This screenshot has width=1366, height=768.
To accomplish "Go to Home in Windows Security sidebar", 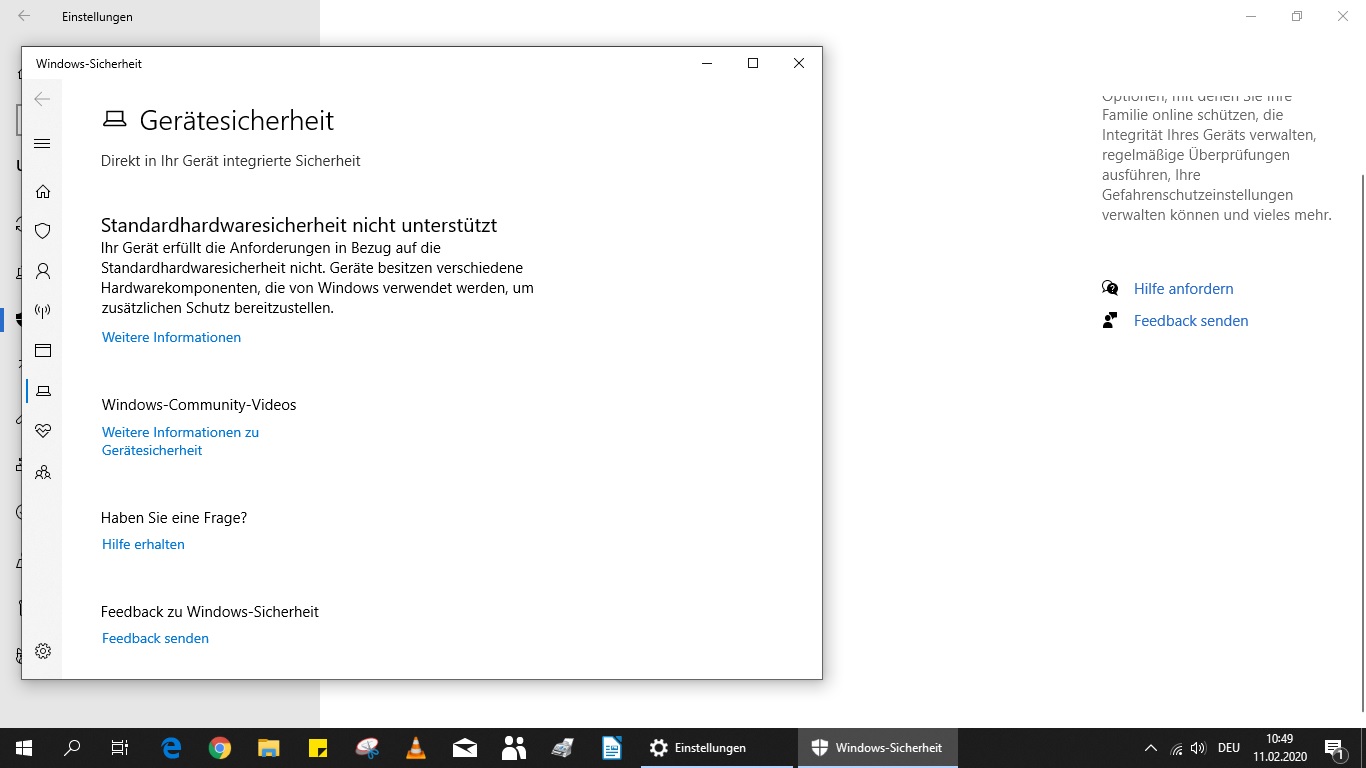I will 42,191.
